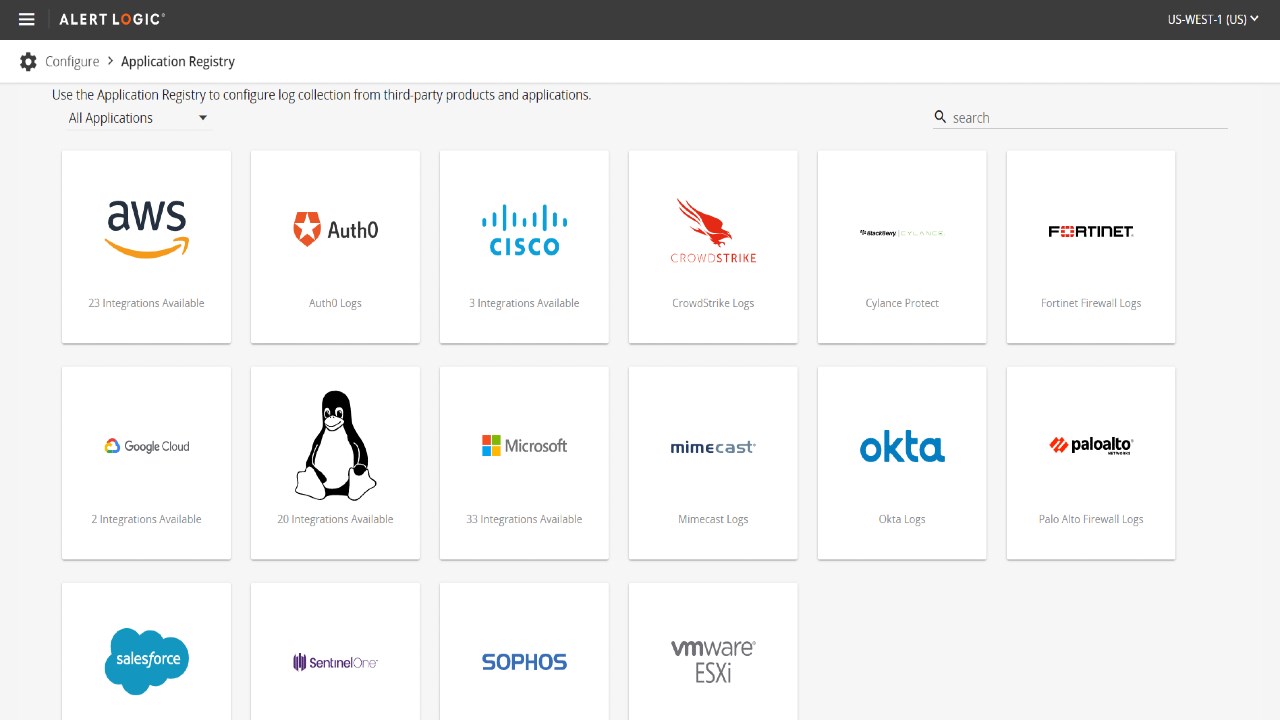
Task: Click the Salesforce cloud logo
Action: (147, 661)
